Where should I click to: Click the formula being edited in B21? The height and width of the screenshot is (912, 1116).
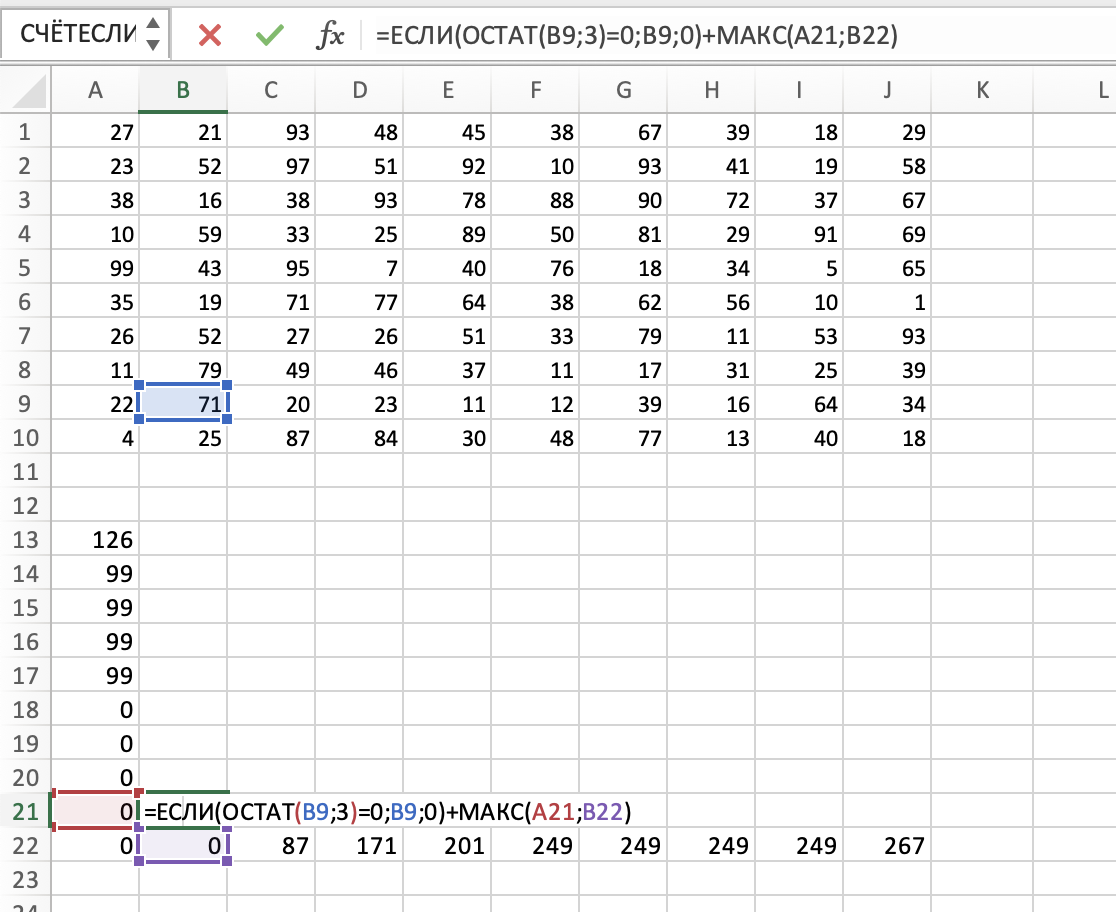click(390, 811)
